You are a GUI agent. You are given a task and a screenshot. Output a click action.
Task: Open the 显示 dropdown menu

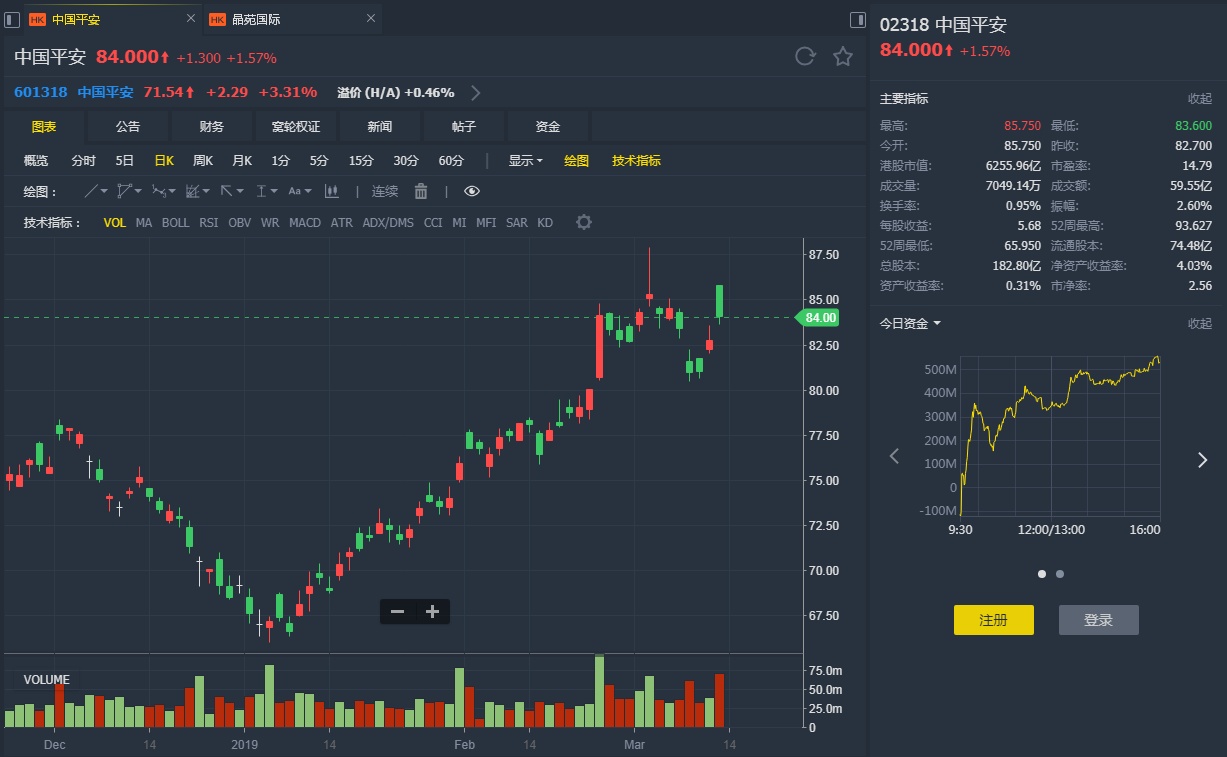tap(525, 160)
